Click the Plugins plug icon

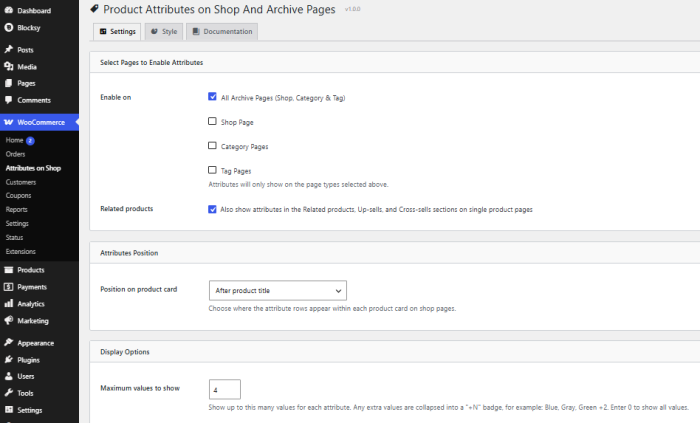point(8,359)
